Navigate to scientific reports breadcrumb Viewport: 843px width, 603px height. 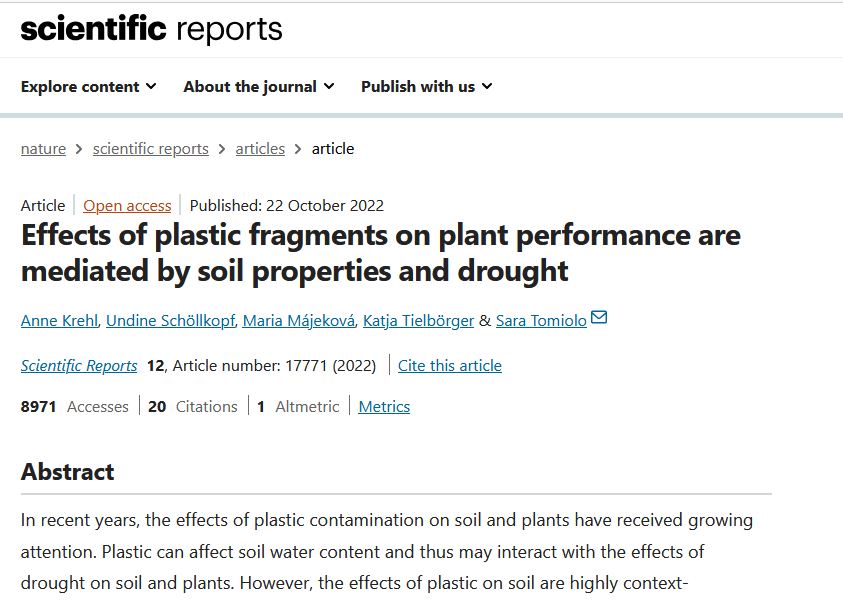click(x=150, y=149)
